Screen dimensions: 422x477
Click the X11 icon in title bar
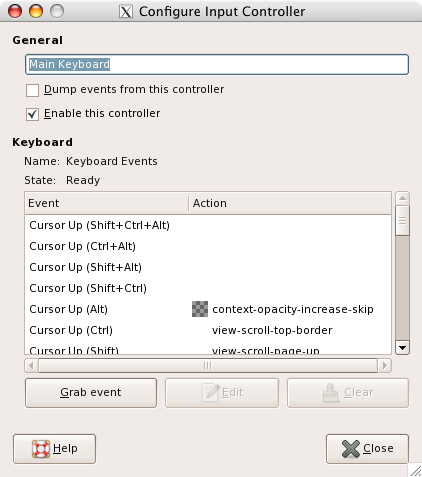click(x=126, y=12)
